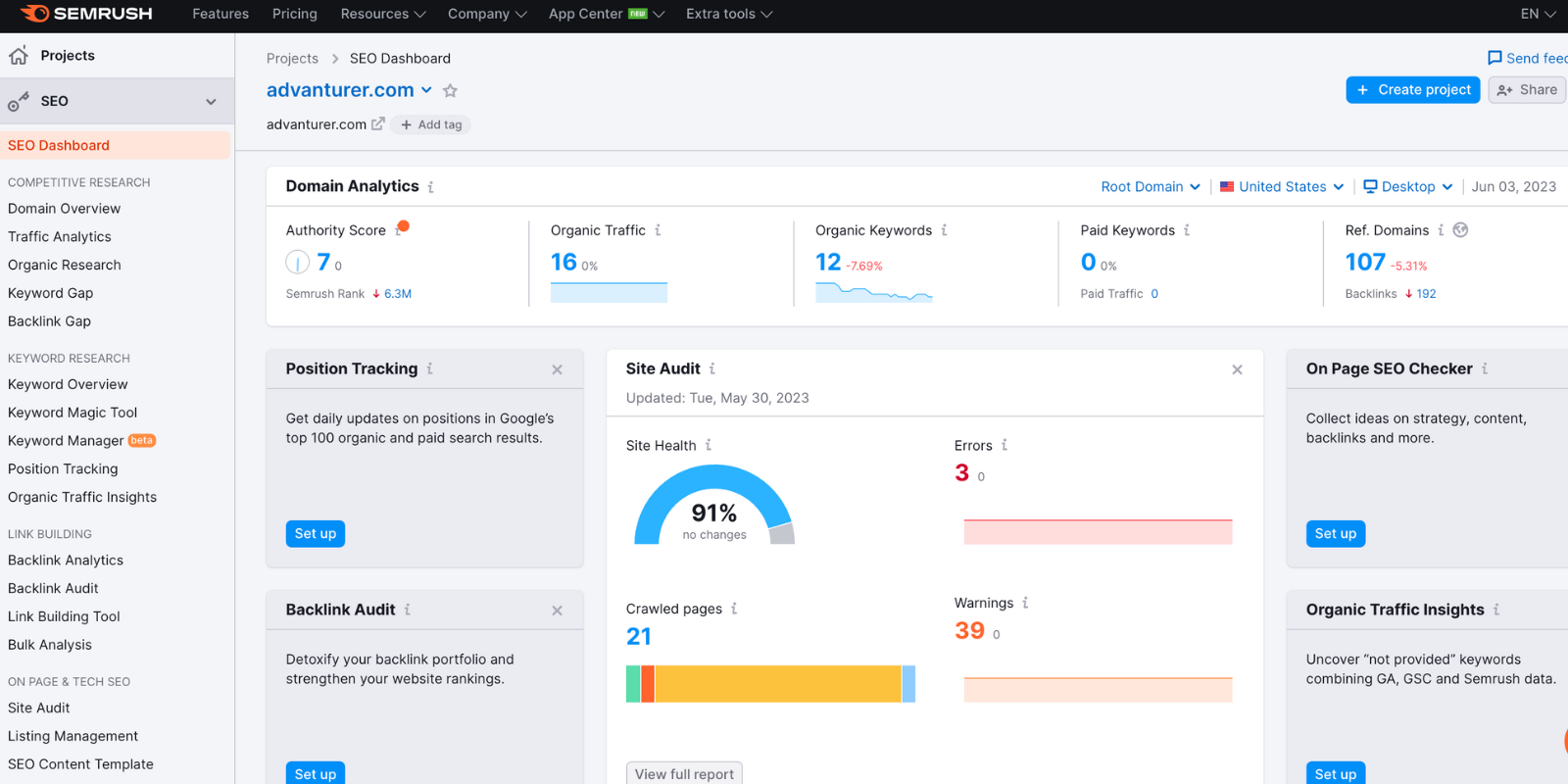This screenshot has height=784, width=1568.
Task: Star advanturer.com as a favorite
Action: 450,91
